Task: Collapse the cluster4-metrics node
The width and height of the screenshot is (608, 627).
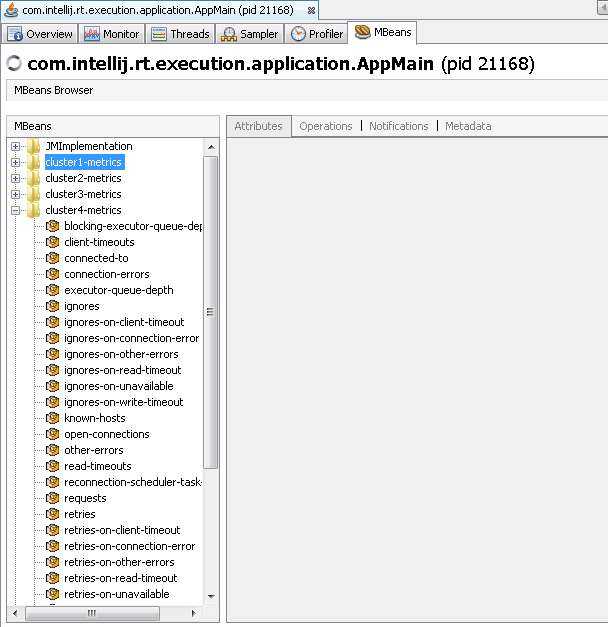Action: [16, 210]
